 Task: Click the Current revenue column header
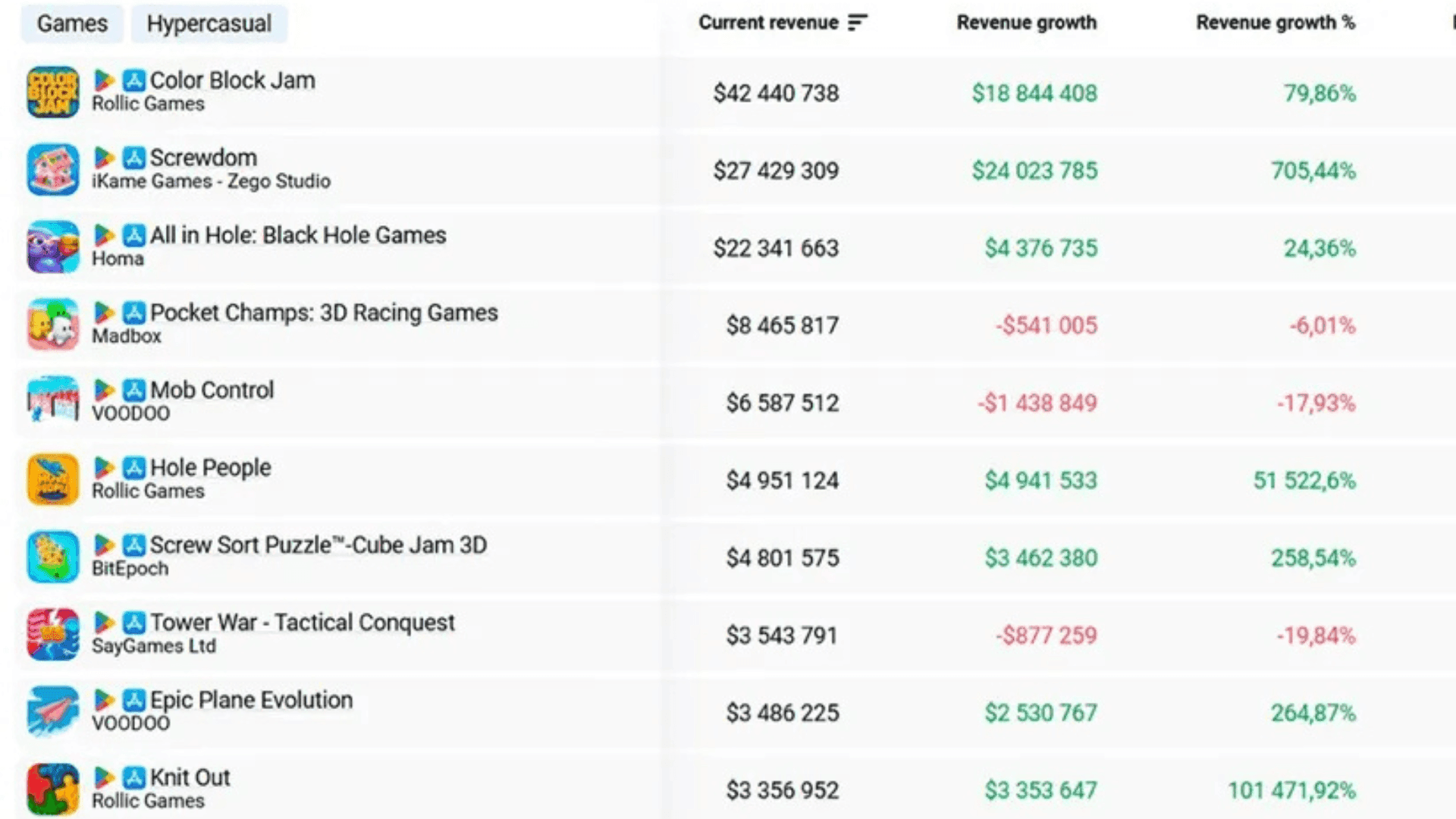[767, 23]
